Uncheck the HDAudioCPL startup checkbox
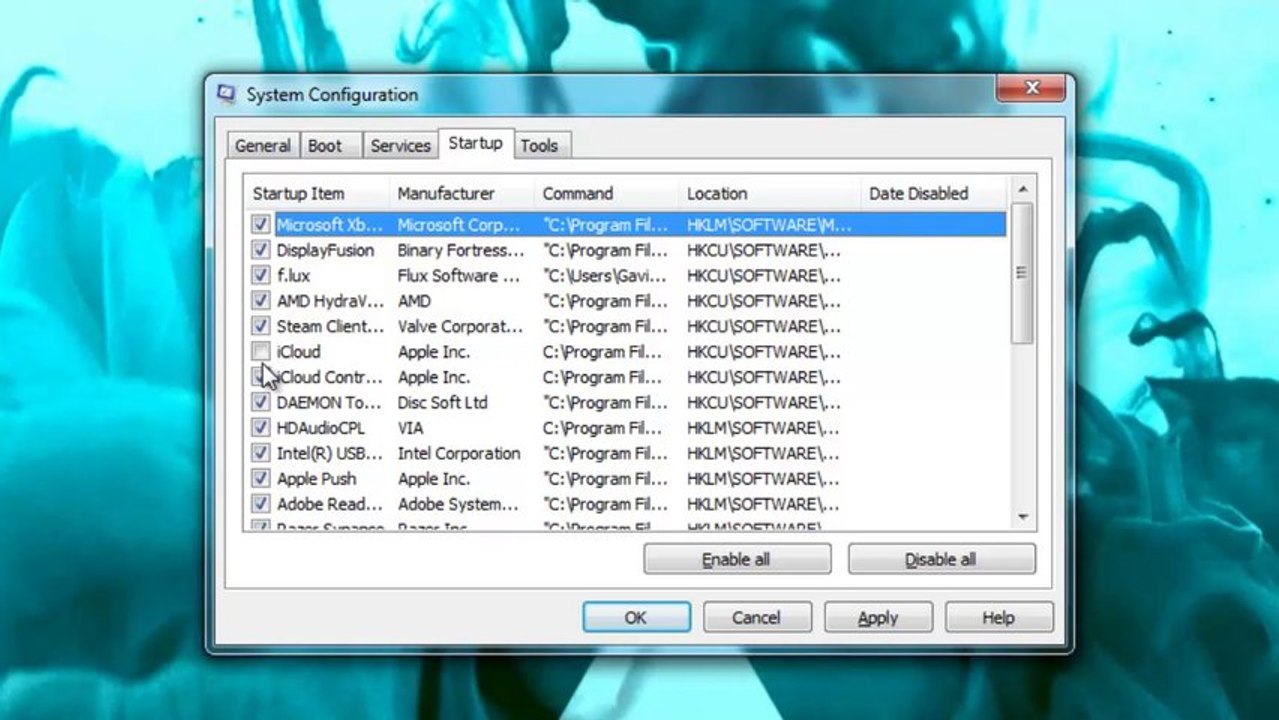The height and width of the screenshot is (720, 1279). (261, 428)
